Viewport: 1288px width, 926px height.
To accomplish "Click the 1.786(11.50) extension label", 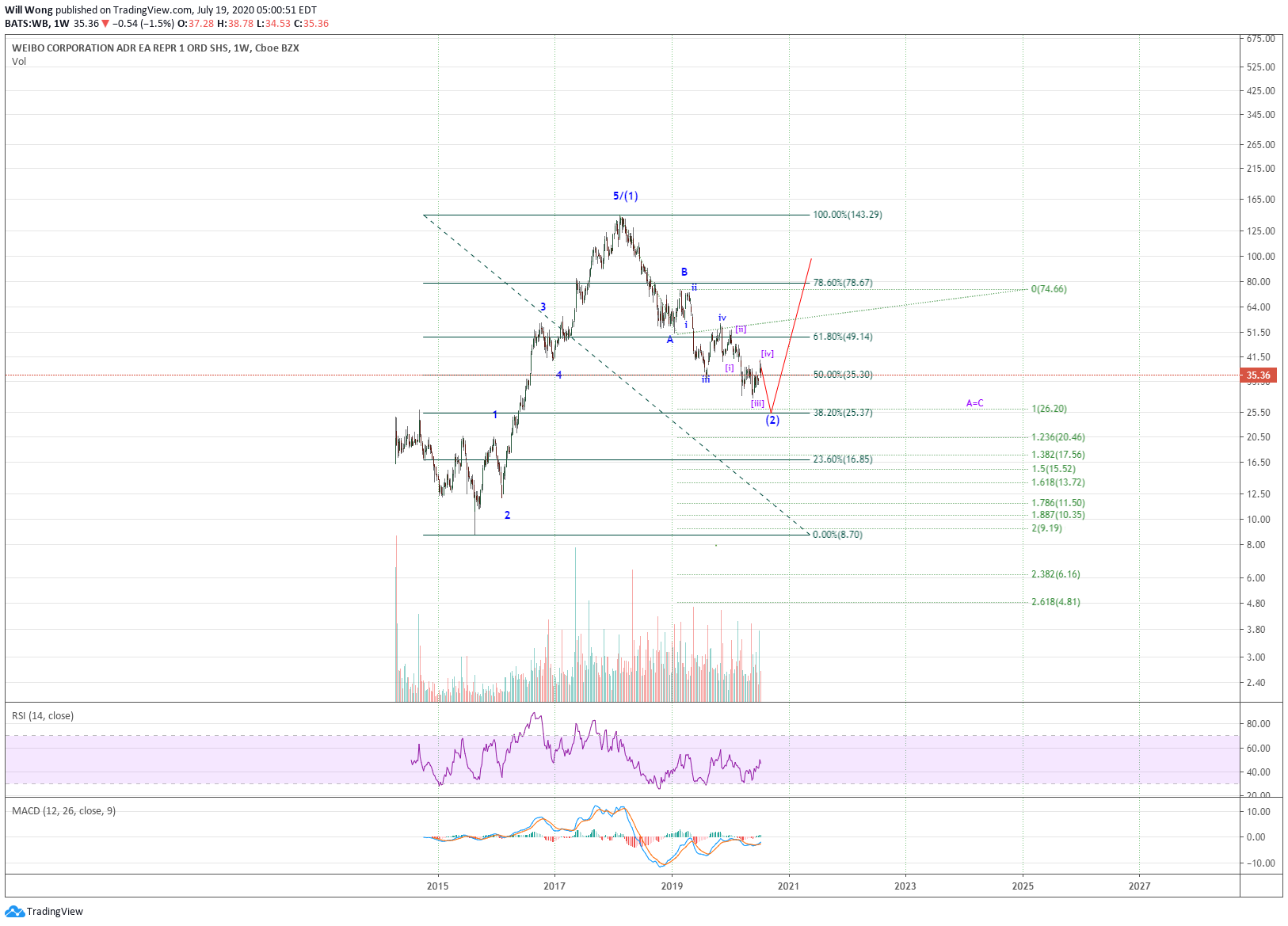I will pos(1058,503).
